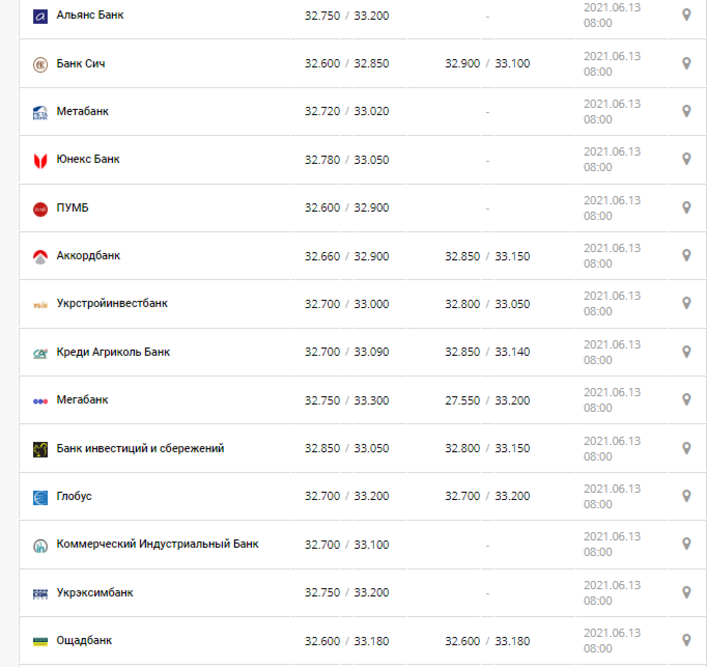The width and height of the screenshot is (707, 667).
Task: Select ПУМБ rate 32.600 / 32.900
Action: click(x=347, y=207)
